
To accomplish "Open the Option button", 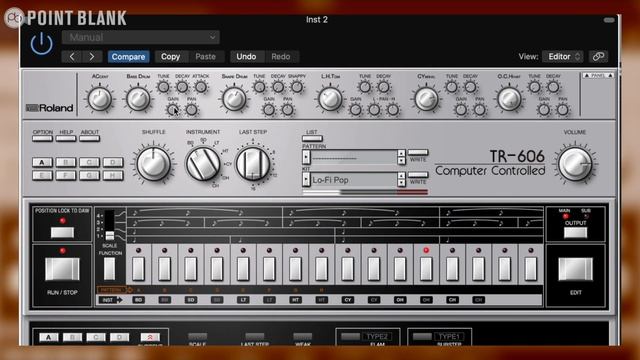I will tap(42, 138).
